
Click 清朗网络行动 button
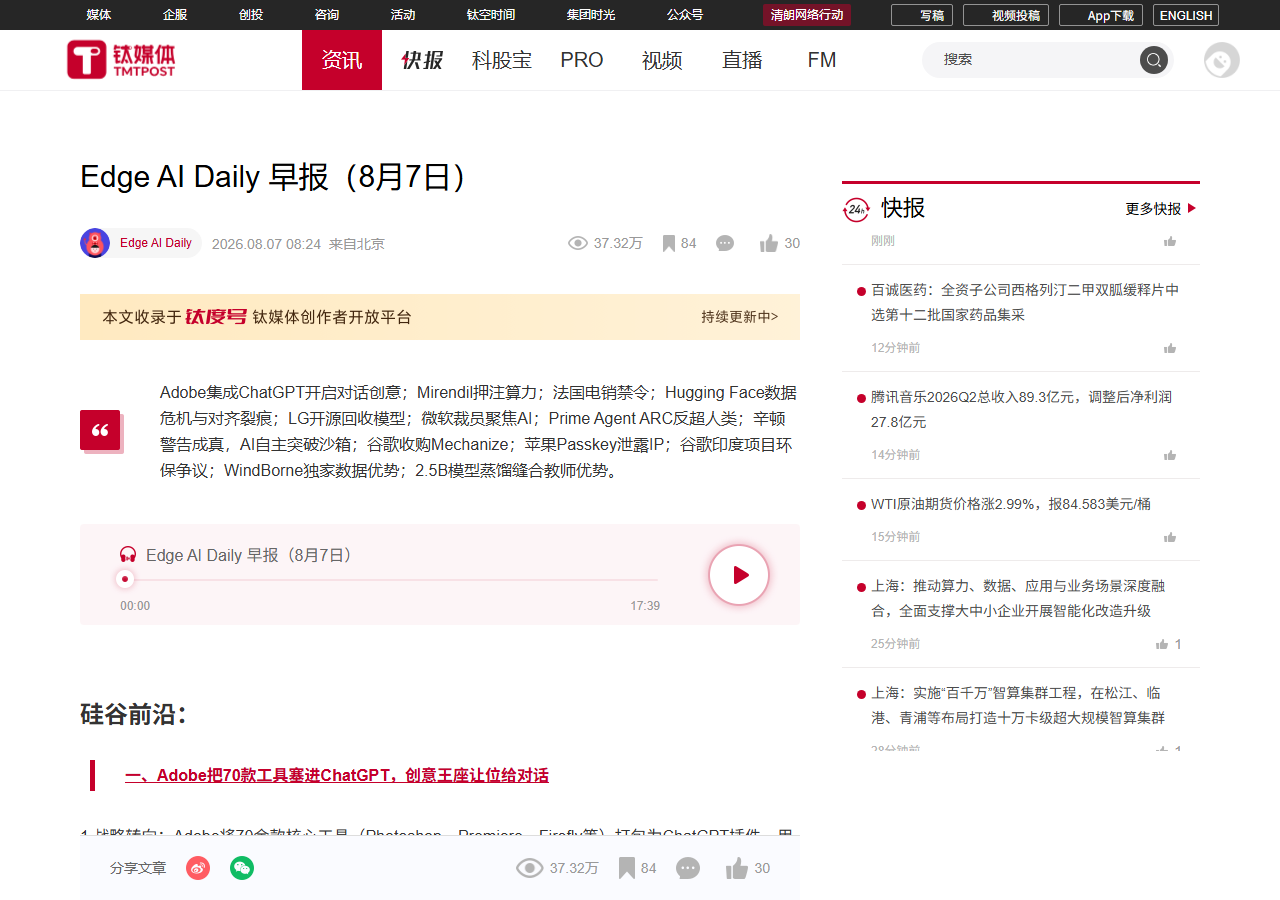click(807, 15)
